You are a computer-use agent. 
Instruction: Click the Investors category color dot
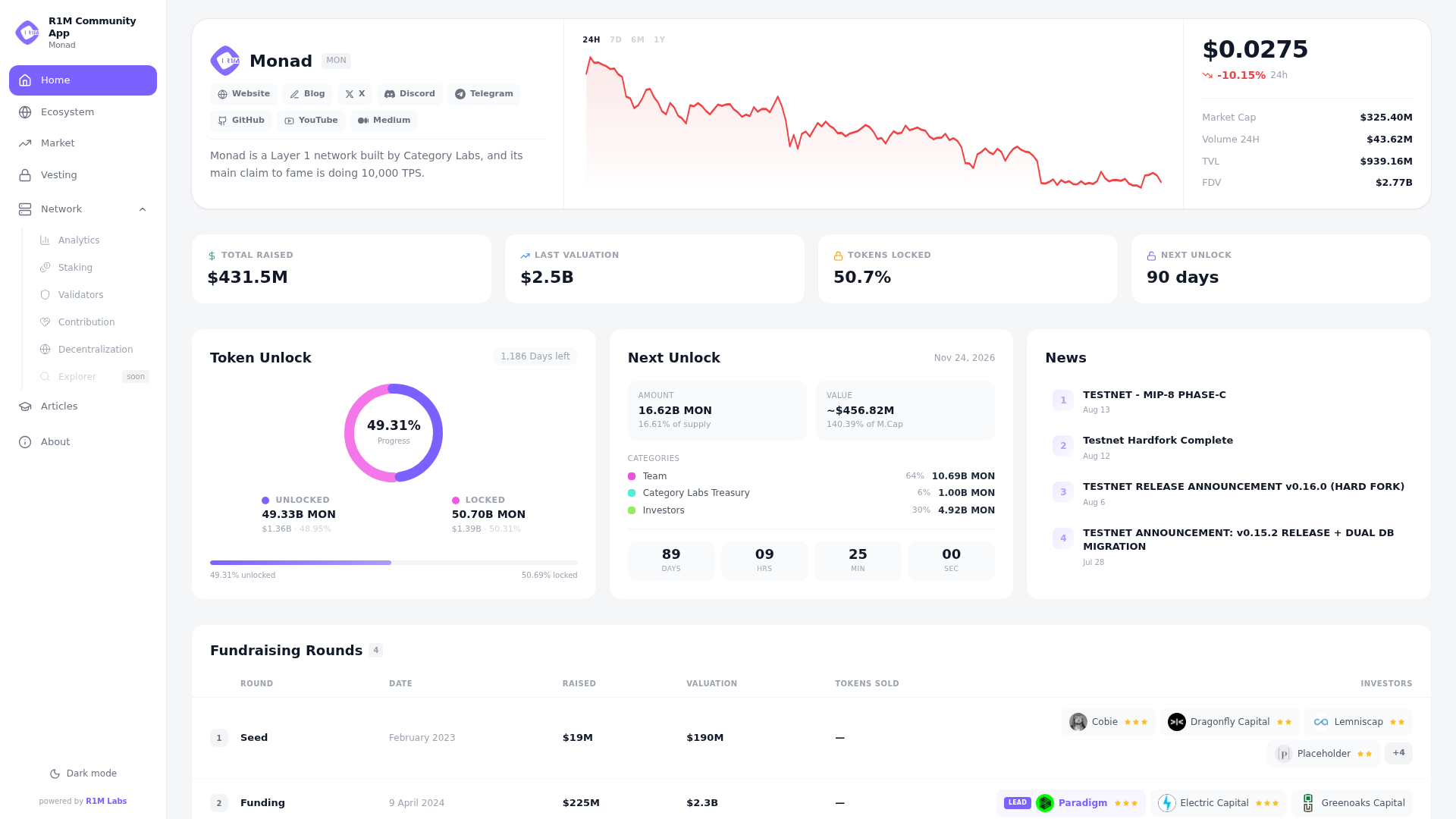tap(632, 510)
